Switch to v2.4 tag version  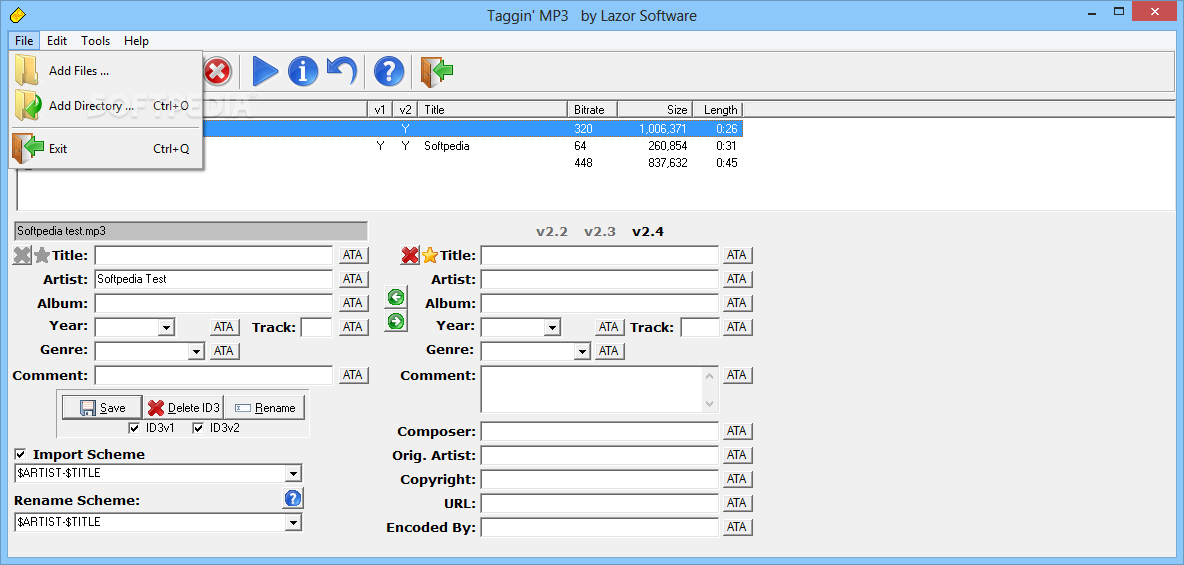tap(648, 231)
